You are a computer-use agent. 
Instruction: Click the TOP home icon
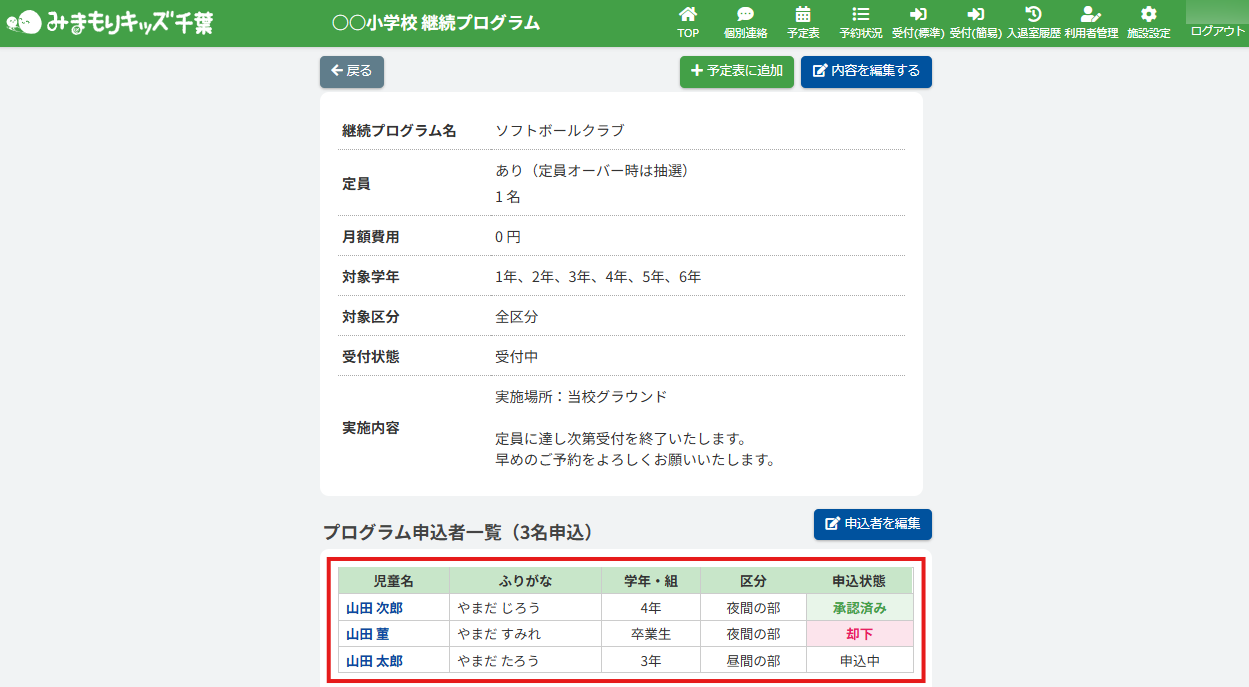coord(688,15)
